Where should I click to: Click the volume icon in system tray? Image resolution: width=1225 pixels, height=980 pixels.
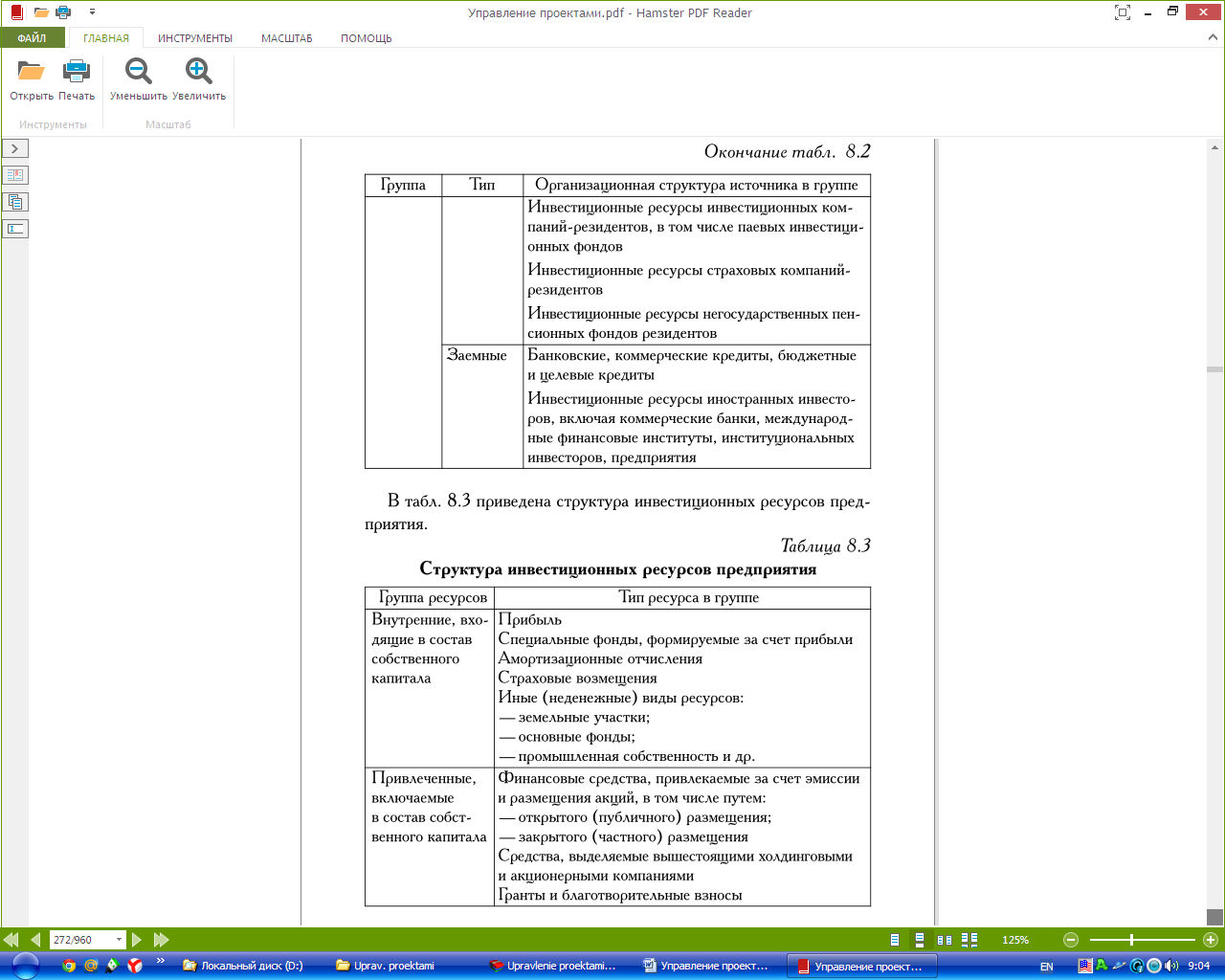click(x=1171, y=966)
